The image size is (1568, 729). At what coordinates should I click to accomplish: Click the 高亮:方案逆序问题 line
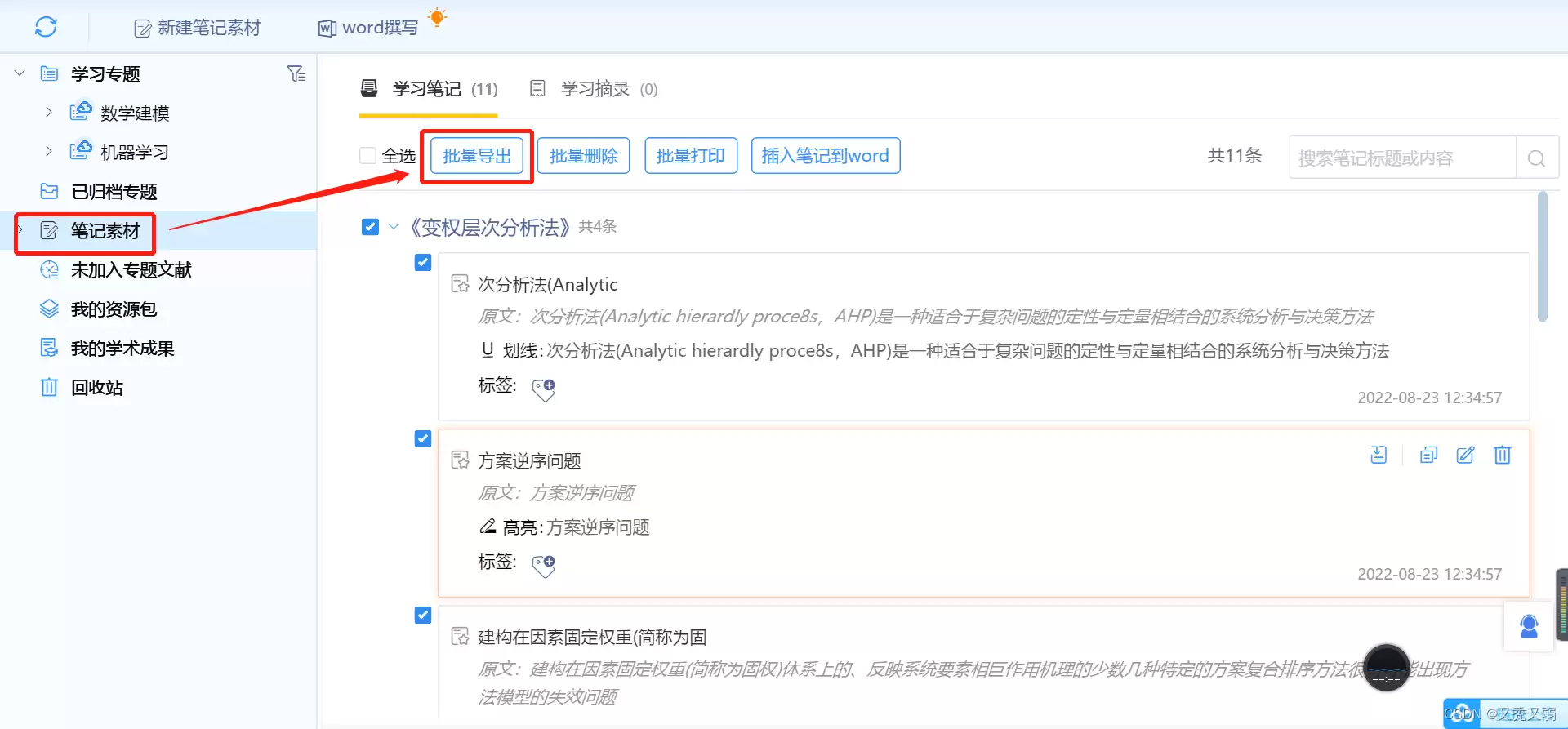pyautogui.click(x=564, y=527)
